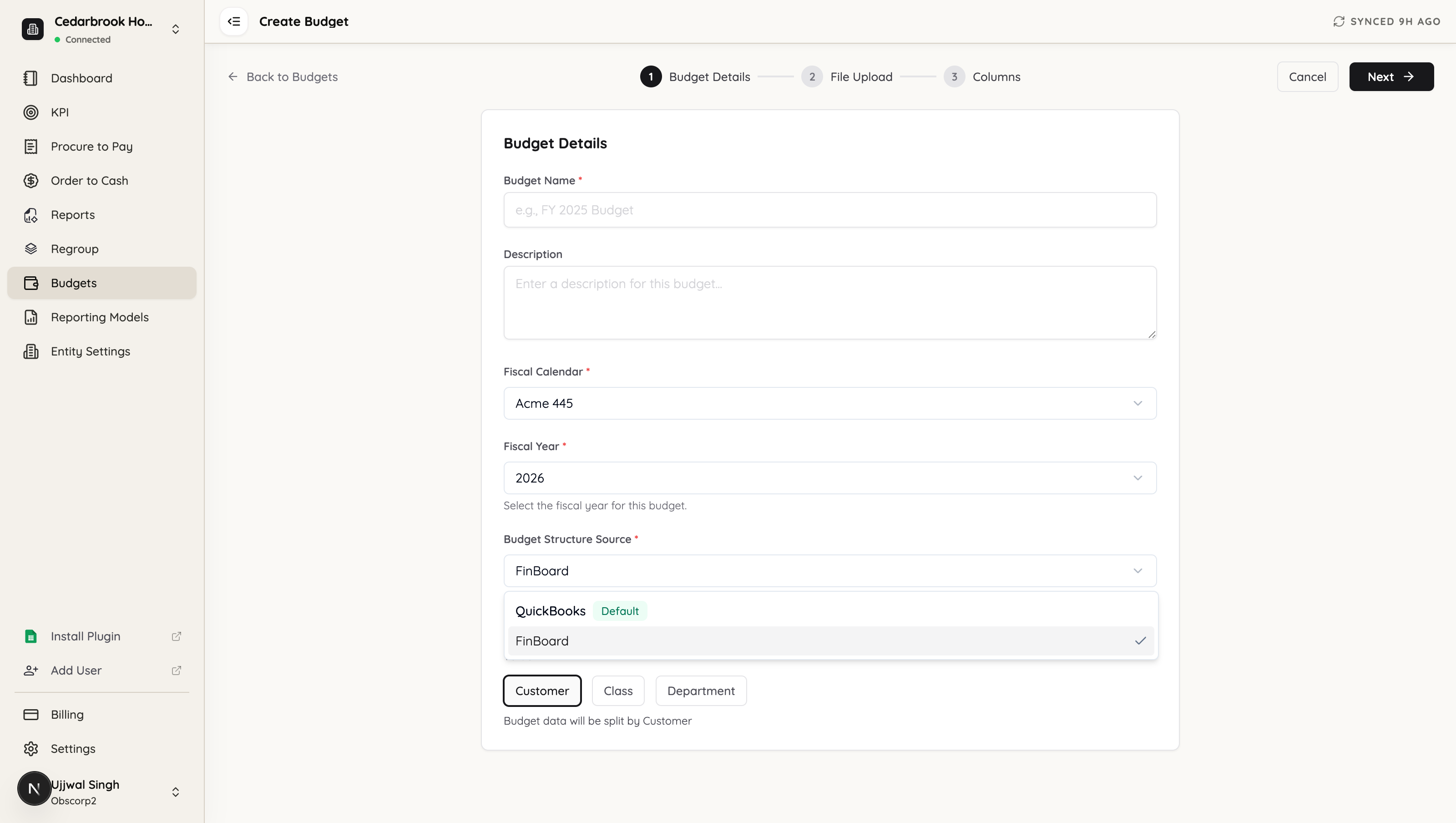
Task: Open Reports from the sidebar
Action: tap(102, 215)
